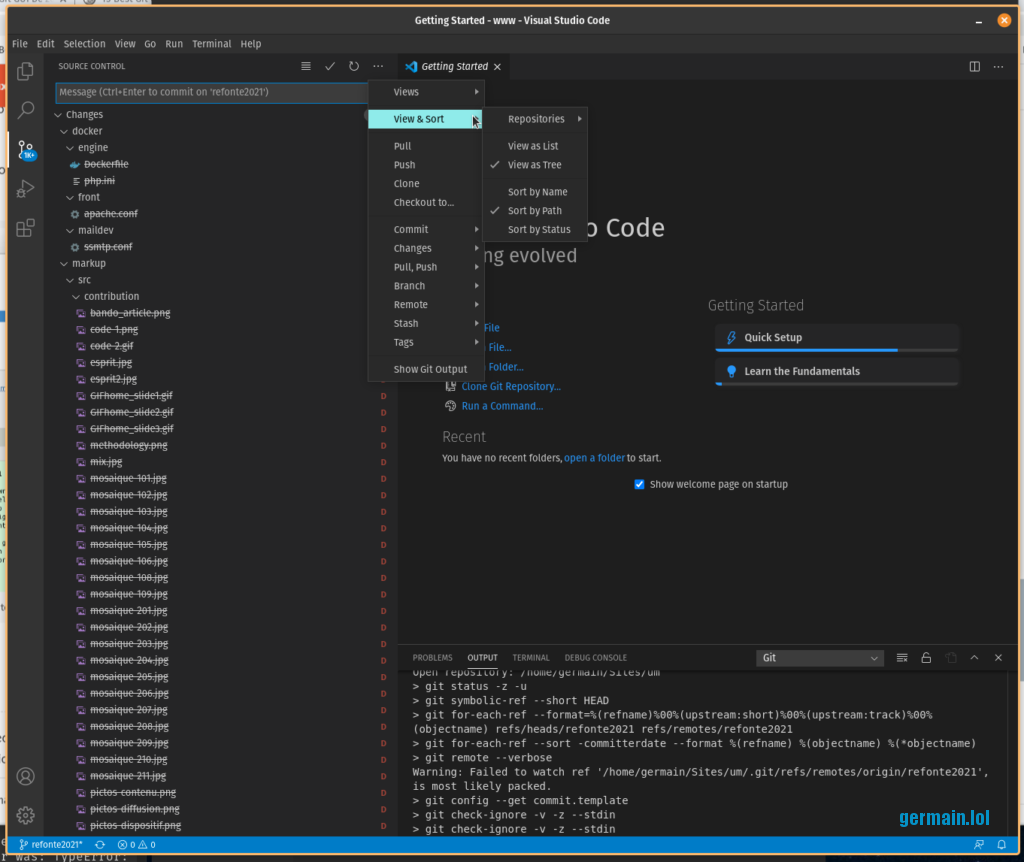
Task: Collapse the 'docker' folder in Changes
Action: tap(86, 131)
